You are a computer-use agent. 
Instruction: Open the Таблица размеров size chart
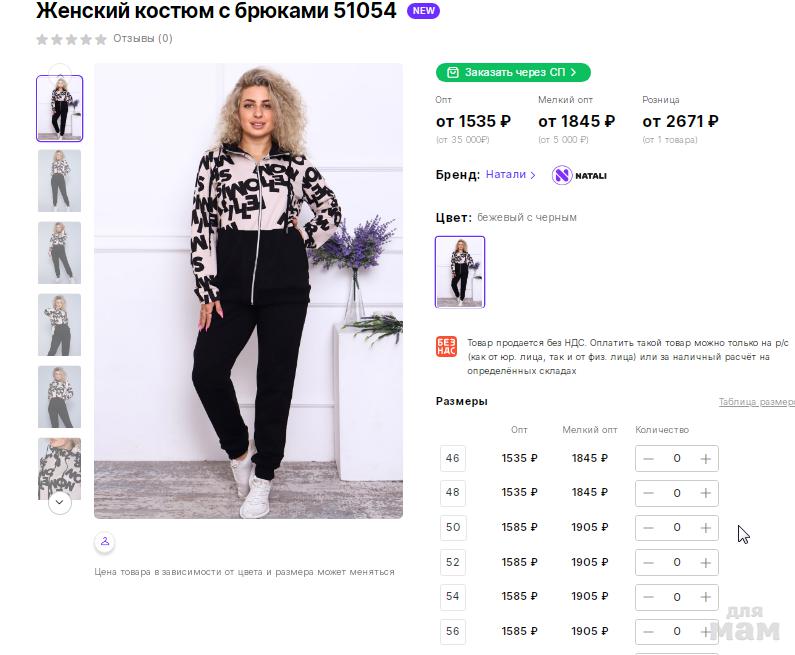pos(756,402)
